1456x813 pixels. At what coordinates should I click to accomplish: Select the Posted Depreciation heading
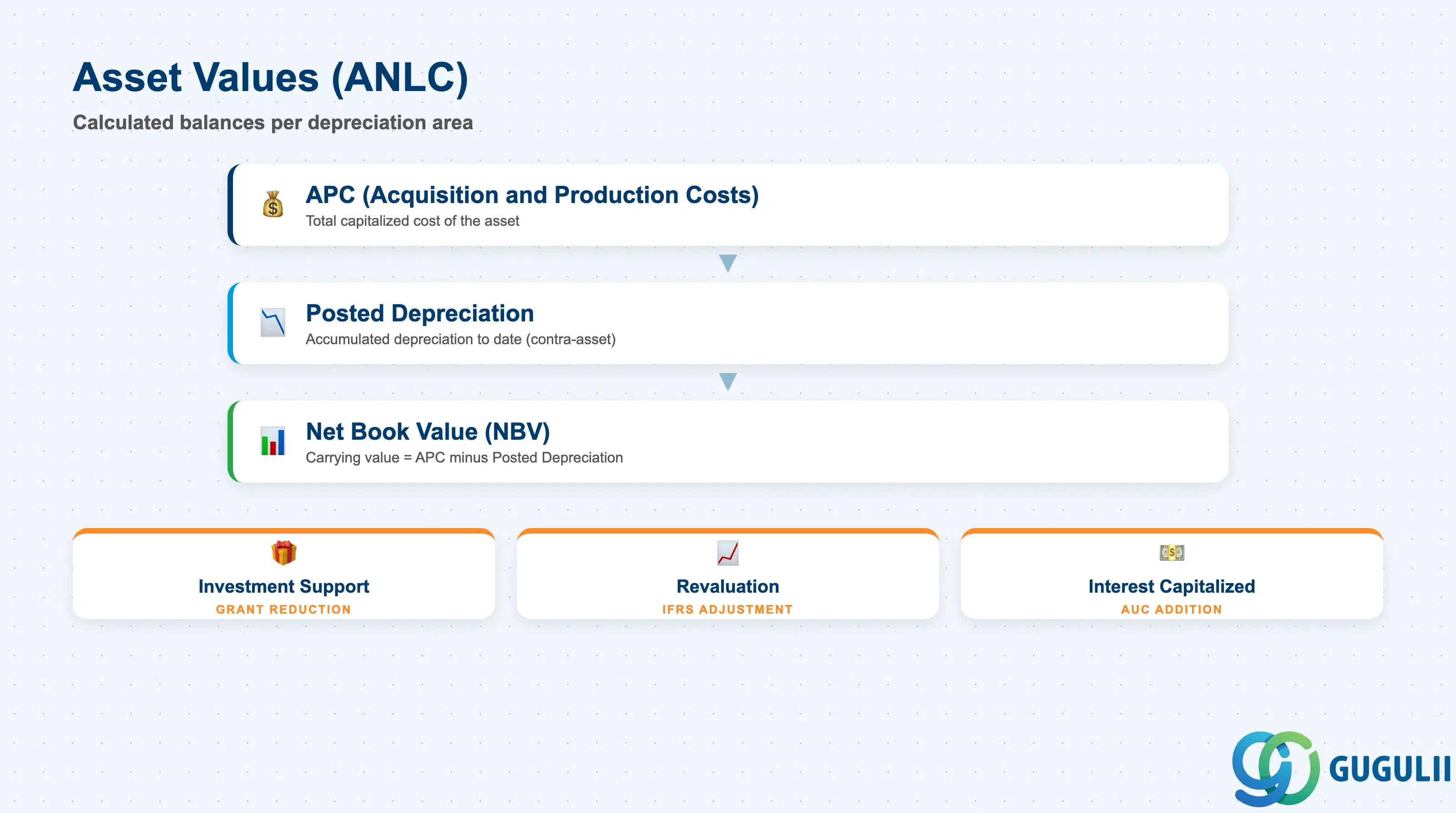point(420,313)
